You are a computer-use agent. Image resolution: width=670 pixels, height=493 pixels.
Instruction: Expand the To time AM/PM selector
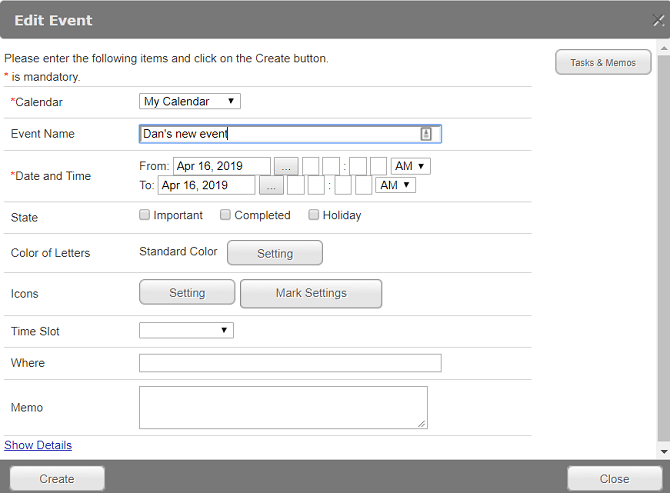click(395, 185)
